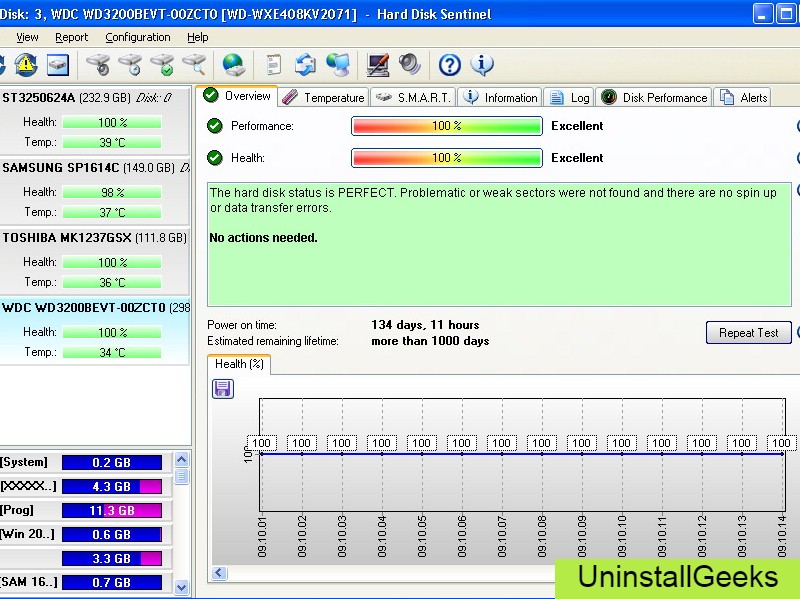Click the [Prog] partition 11.3 GB bar
800x599 pixels.
(x=112, y=510)
